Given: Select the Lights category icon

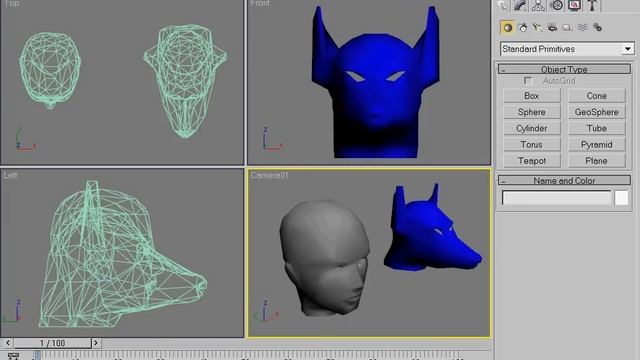Looking at the screenshot, I should pos(538,28).
